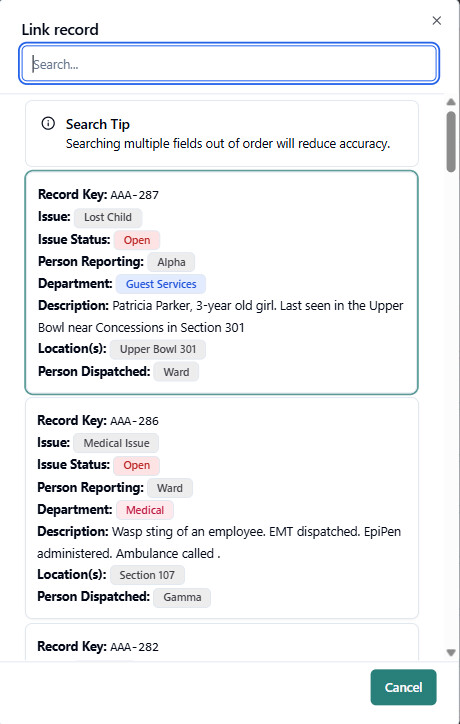The height and width of the screenshot is (724, 460).
Task: Click the Section 107 location tag
Action: click(x=147, y=575)
